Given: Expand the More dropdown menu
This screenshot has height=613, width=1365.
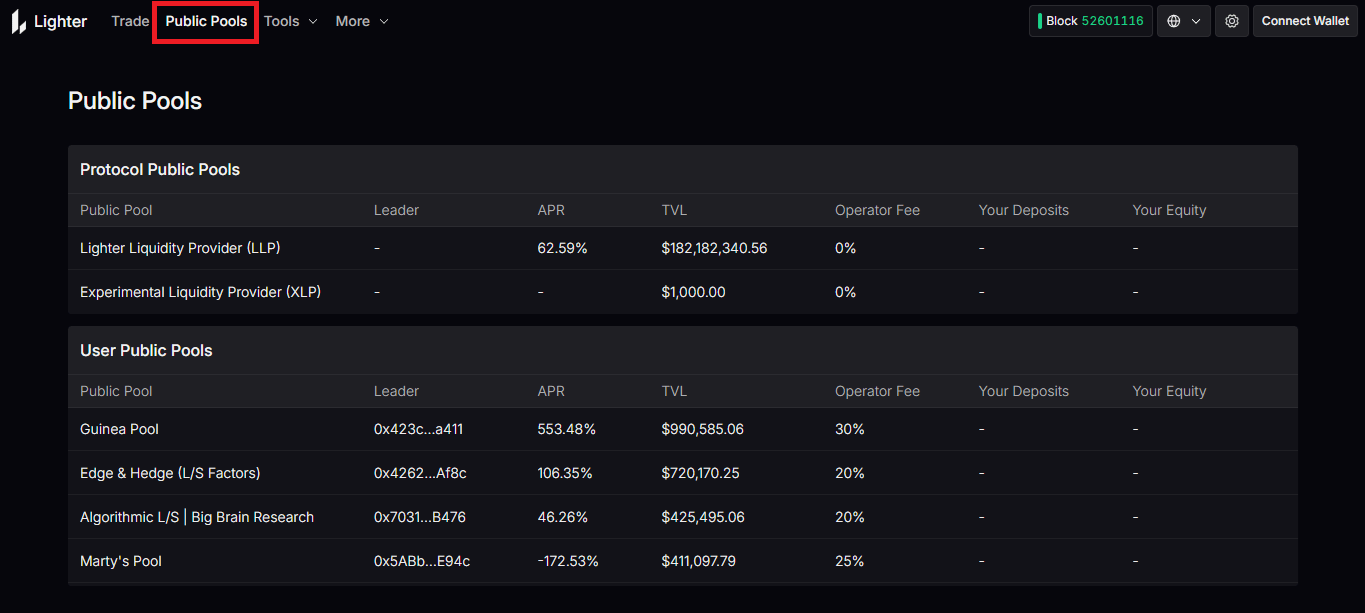Looking at the screenshot, I should pyautogui.click(x=362, y=21).
